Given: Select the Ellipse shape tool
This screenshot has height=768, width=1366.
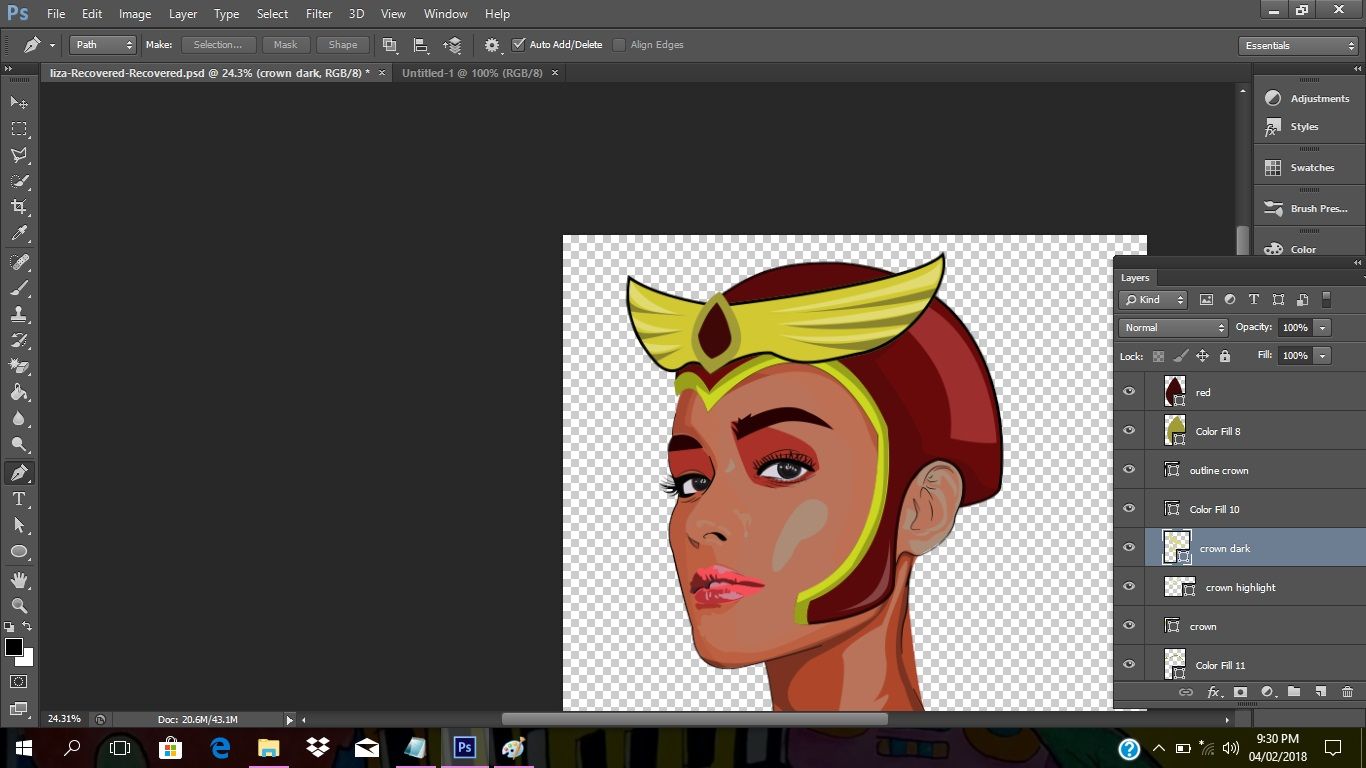Looking at the screenshot, I should coord(19,551).
